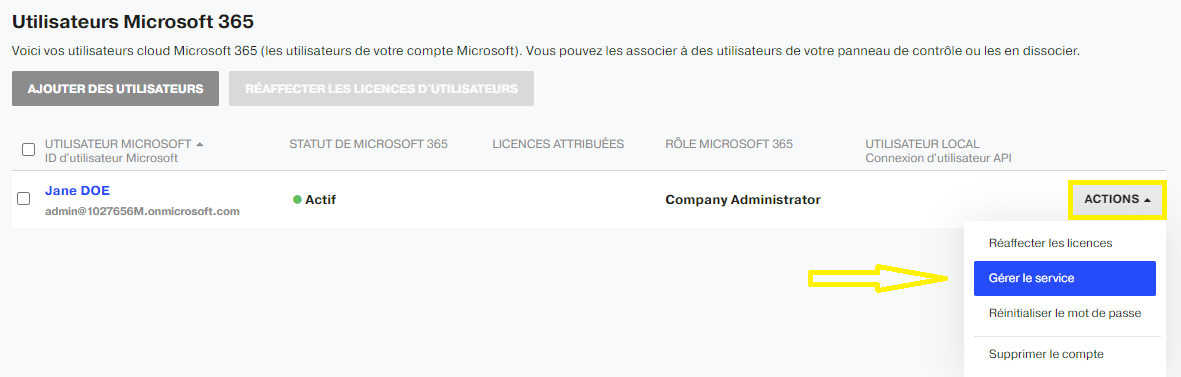Open the Jane DOE user link
This screenshot has height=377, width=1181.
coord(78,190)
